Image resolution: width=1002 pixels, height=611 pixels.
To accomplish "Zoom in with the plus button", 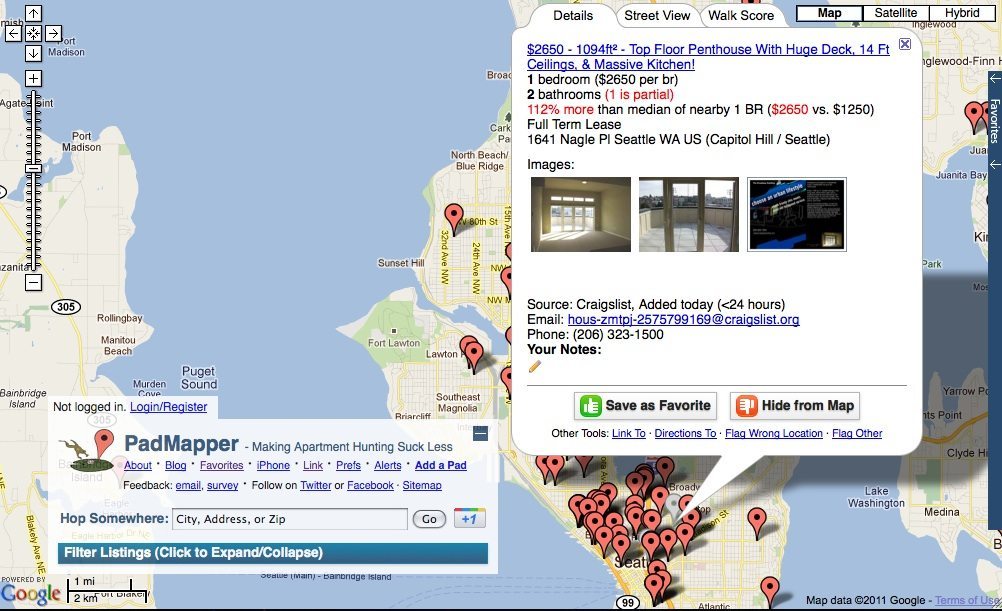I will pos(33,78).
